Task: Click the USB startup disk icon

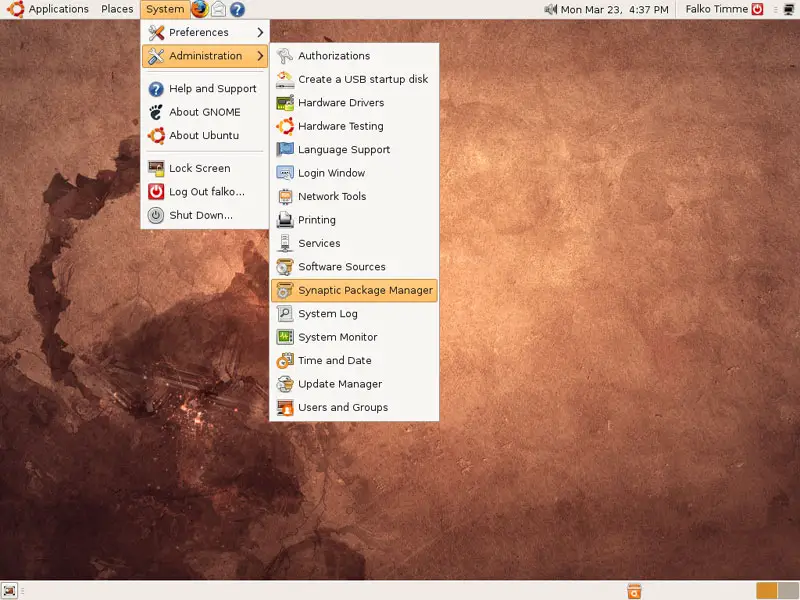Action: (285, 79)
